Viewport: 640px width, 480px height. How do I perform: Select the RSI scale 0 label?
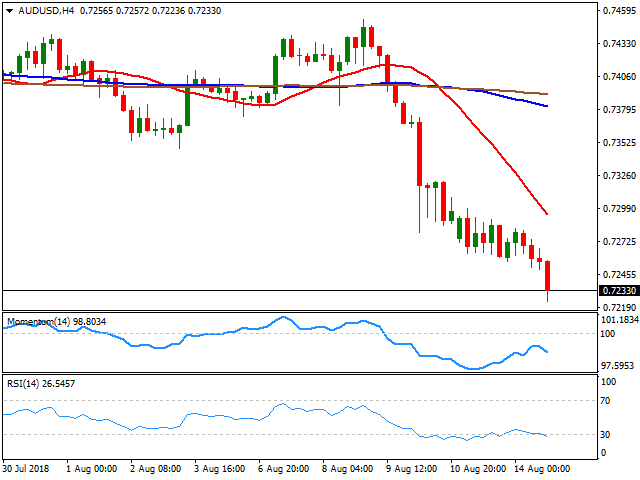(x=603, y=452)
